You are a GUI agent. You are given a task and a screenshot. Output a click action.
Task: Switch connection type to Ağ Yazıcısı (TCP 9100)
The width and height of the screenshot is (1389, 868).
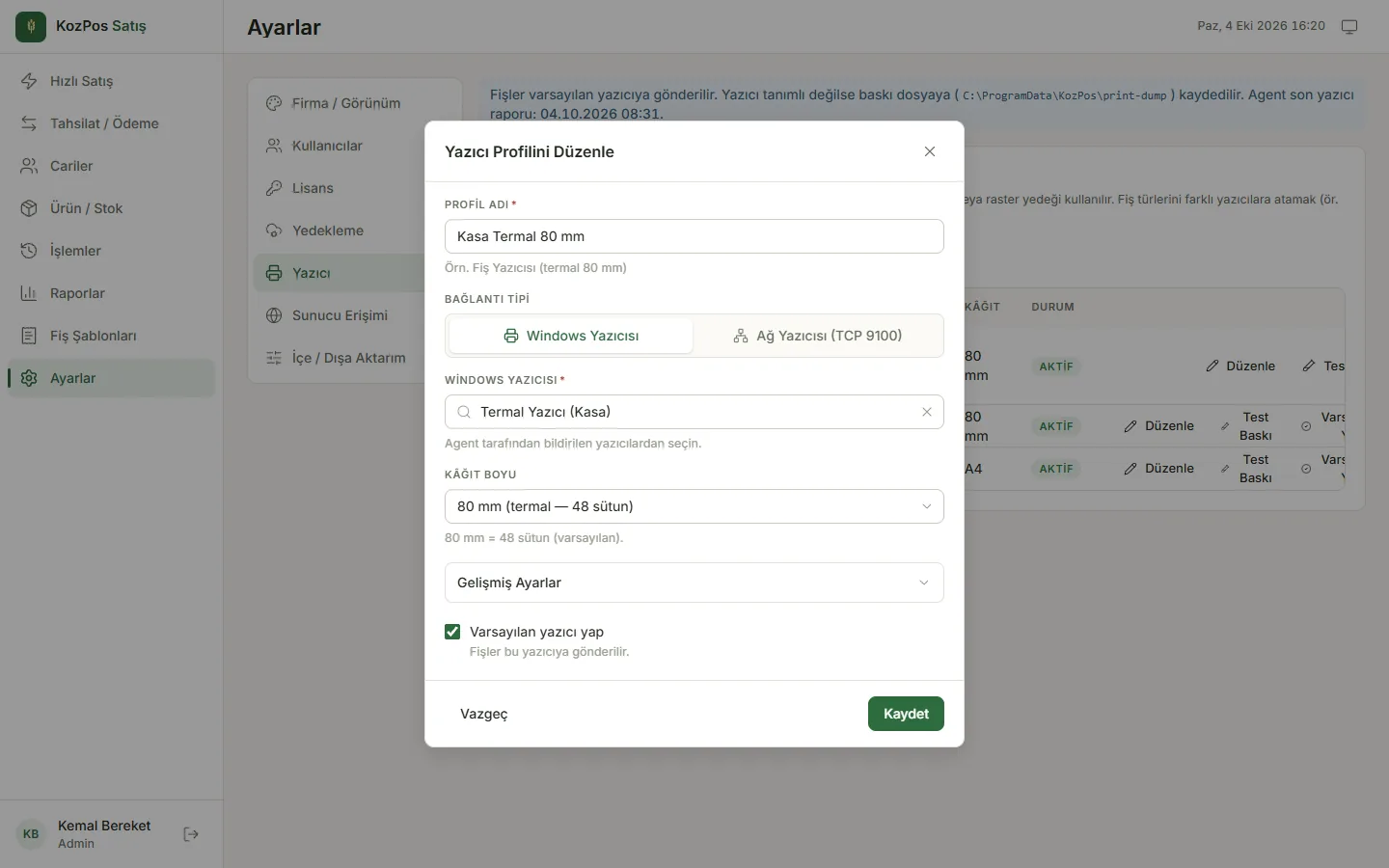coord(818,336)
